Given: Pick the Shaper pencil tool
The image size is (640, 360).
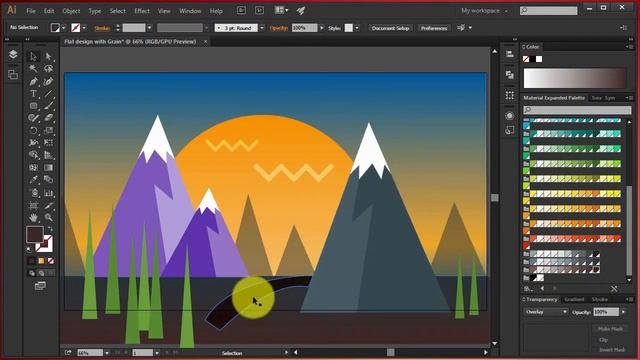Looking at the screenshot, I should coord(33,118).
